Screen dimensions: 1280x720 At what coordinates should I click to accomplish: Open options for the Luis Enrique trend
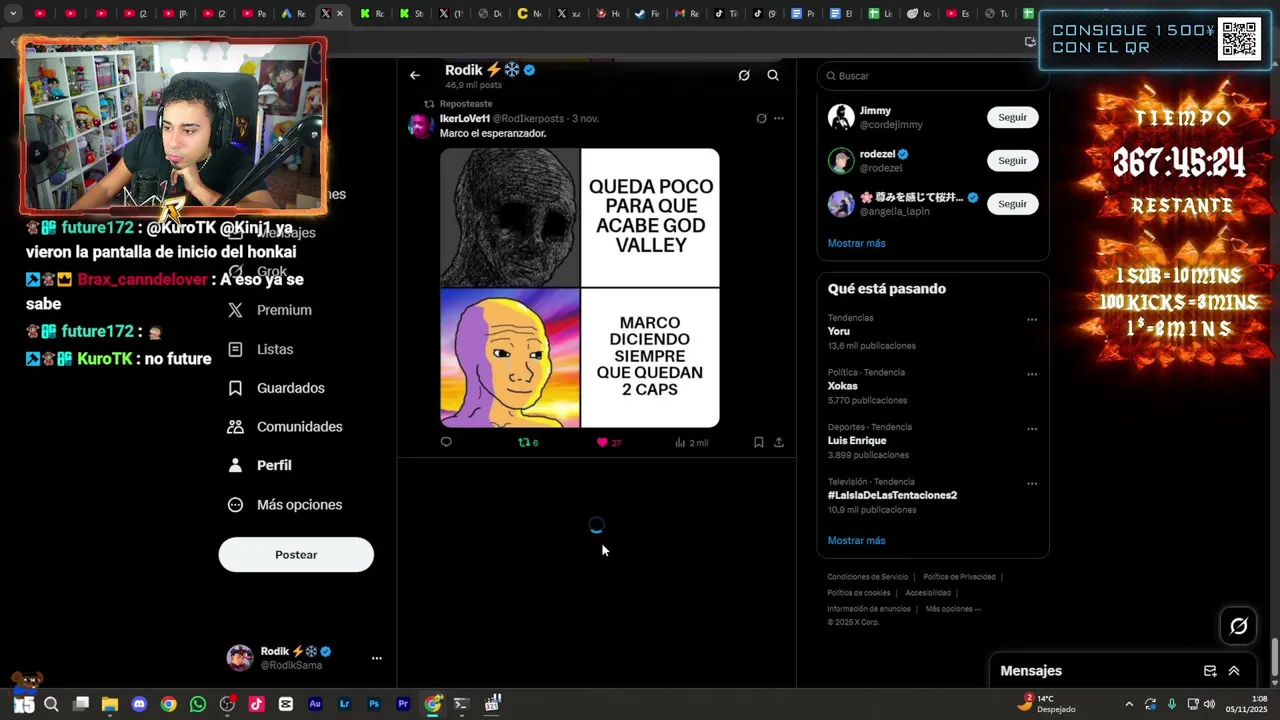[x=1032, y=429]
